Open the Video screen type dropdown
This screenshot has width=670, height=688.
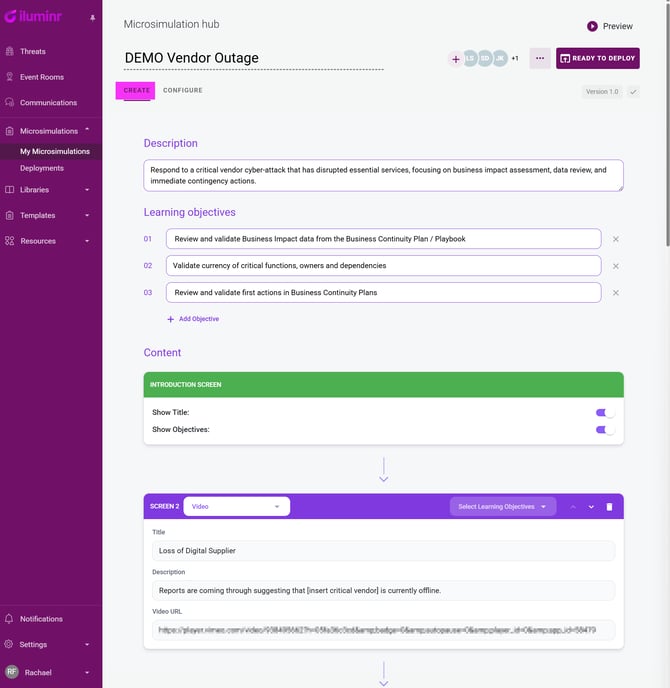point(236,507)
